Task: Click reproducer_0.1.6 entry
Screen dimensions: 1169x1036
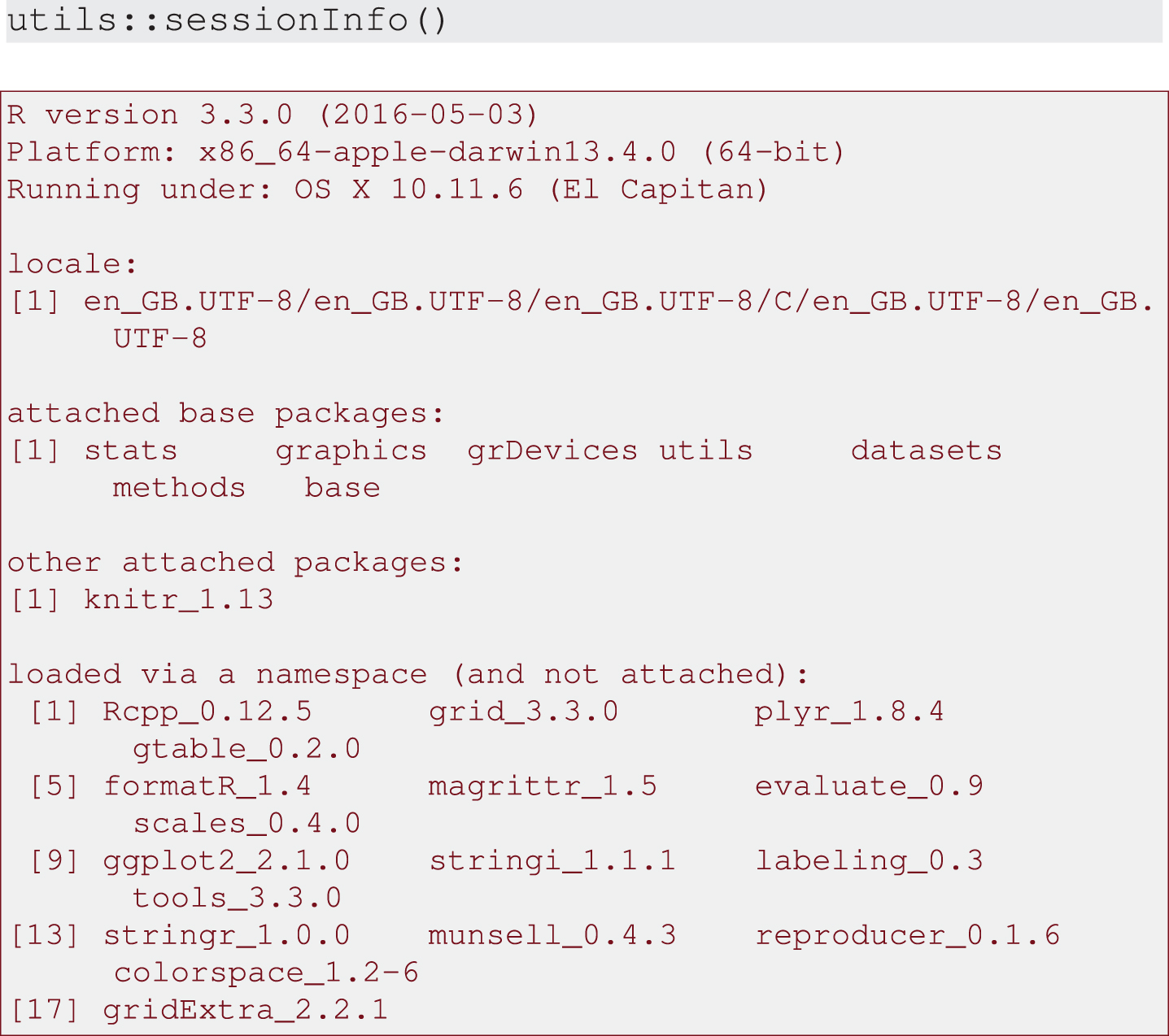Action: [907, 936]
